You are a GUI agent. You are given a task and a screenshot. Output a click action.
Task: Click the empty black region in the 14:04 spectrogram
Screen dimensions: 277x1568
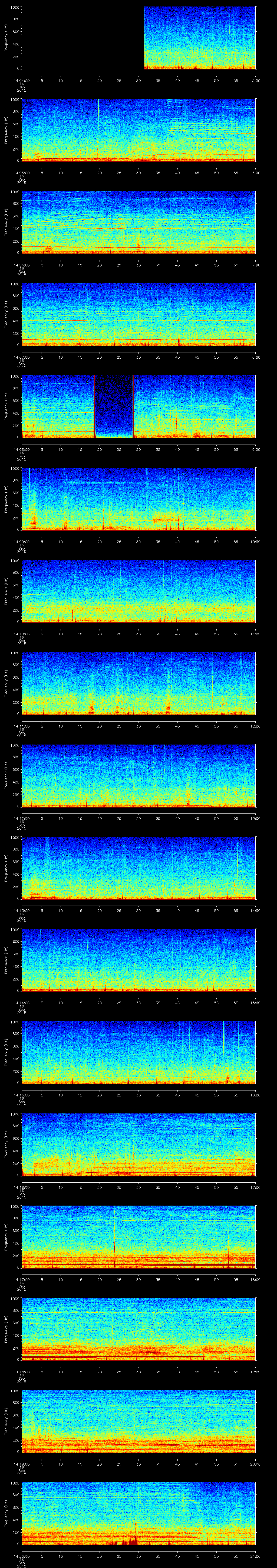(82, 38)
